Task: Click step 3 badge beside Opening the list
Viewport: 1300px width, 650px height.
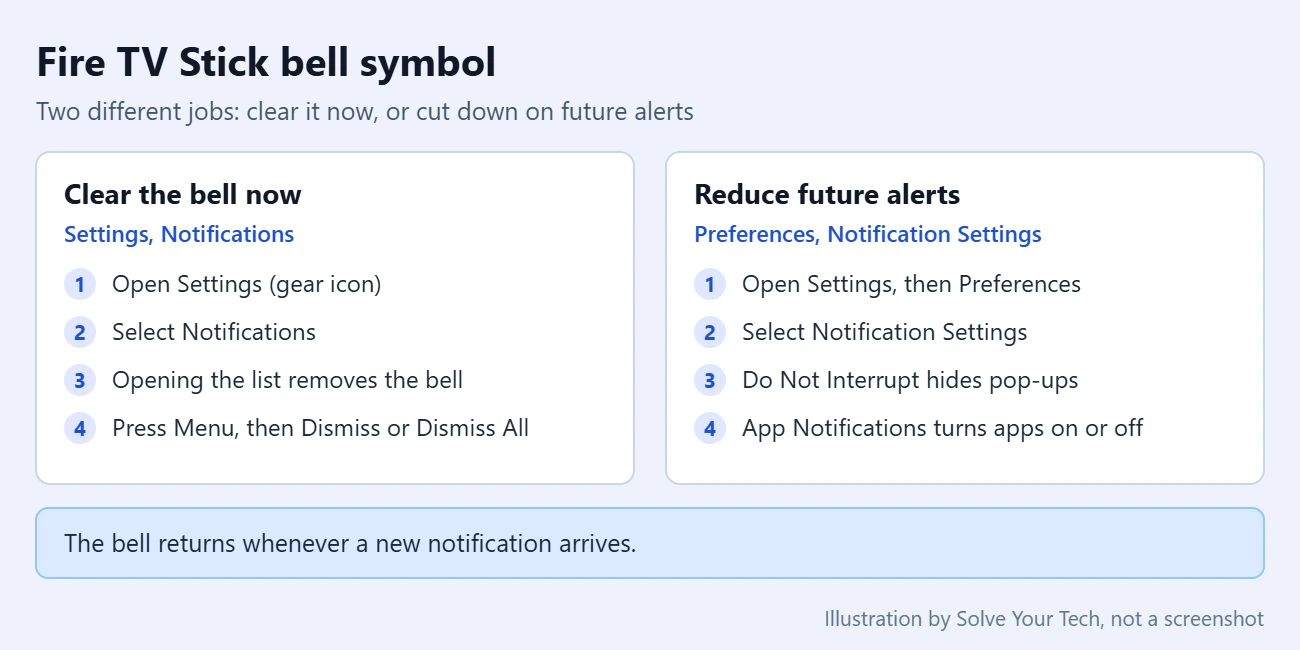Action: 80,380
